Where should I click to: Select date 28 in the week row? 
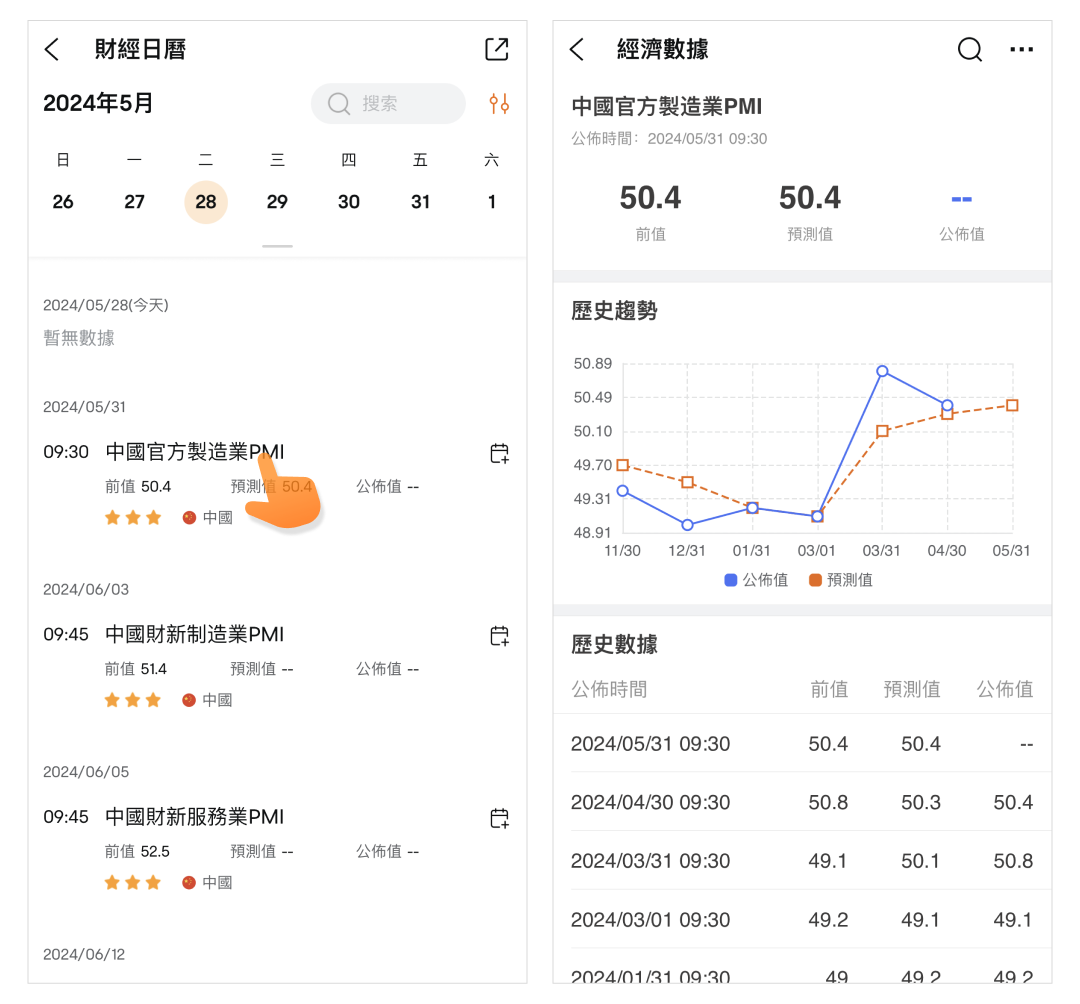(206, 202)
